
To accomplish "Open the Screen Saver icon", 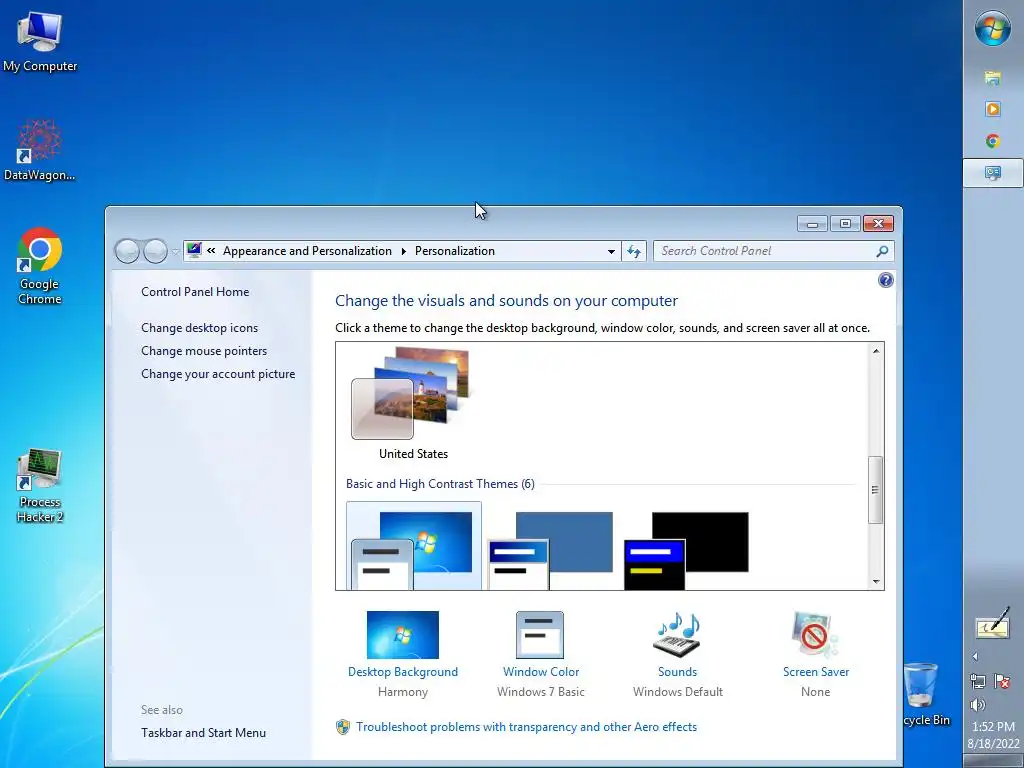I will click(815, 635).
